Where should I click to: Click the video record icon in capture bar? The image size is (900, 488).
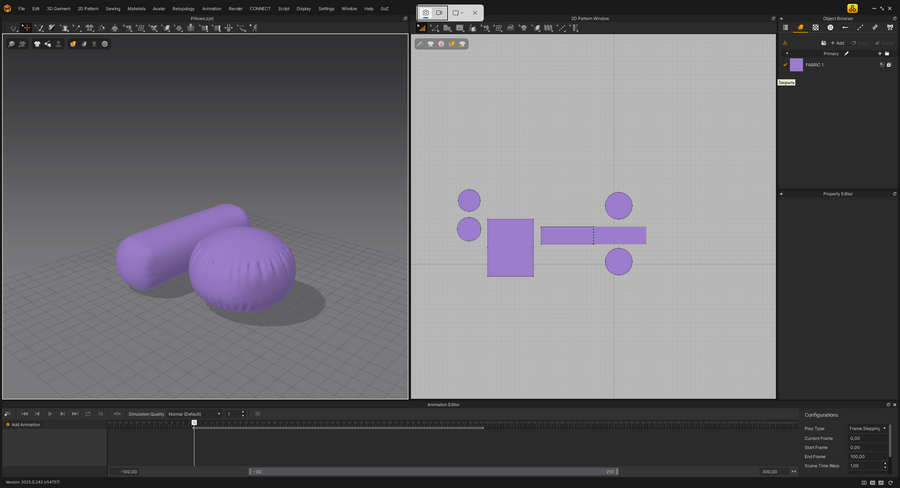[x=439, y=13]
